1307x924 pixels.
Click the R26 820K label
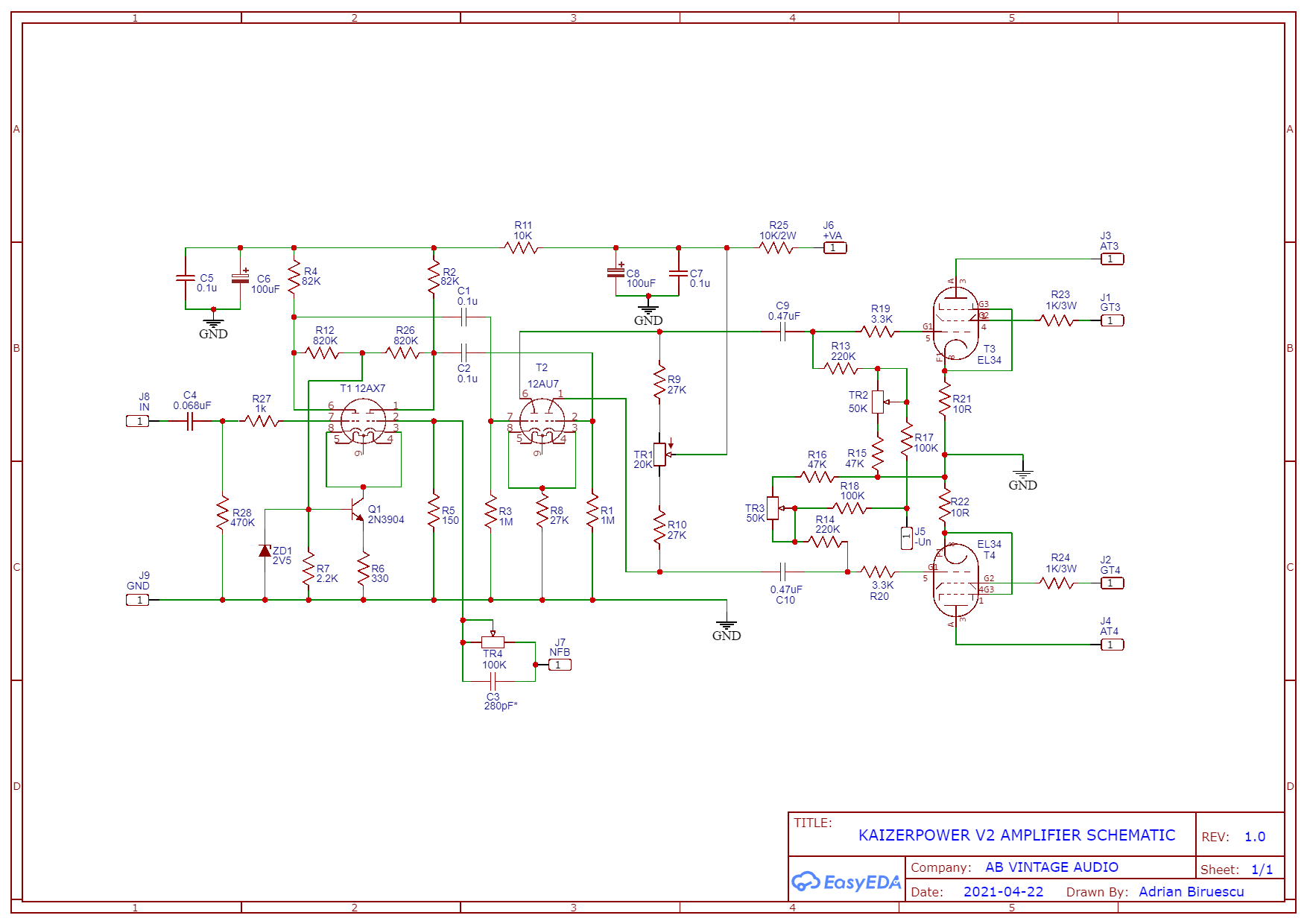[x=405, y=335]
